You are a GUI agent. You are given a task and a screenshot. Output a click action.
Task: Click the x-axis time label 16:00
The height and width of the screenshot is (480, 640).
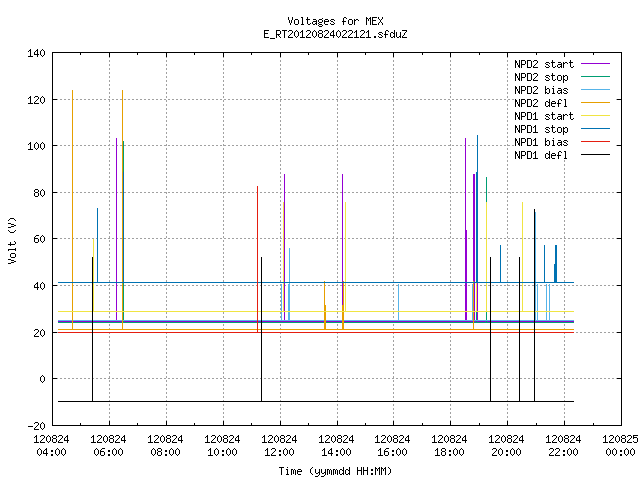point(392,453)
